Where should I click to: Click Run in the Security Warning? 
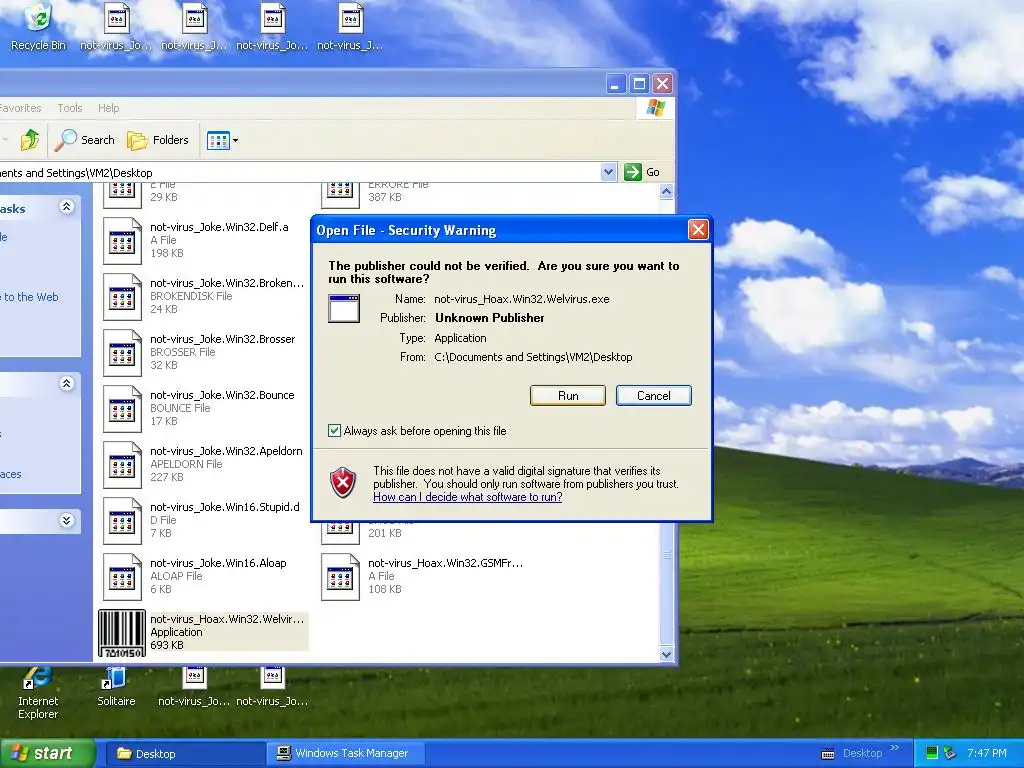[568, 395]
